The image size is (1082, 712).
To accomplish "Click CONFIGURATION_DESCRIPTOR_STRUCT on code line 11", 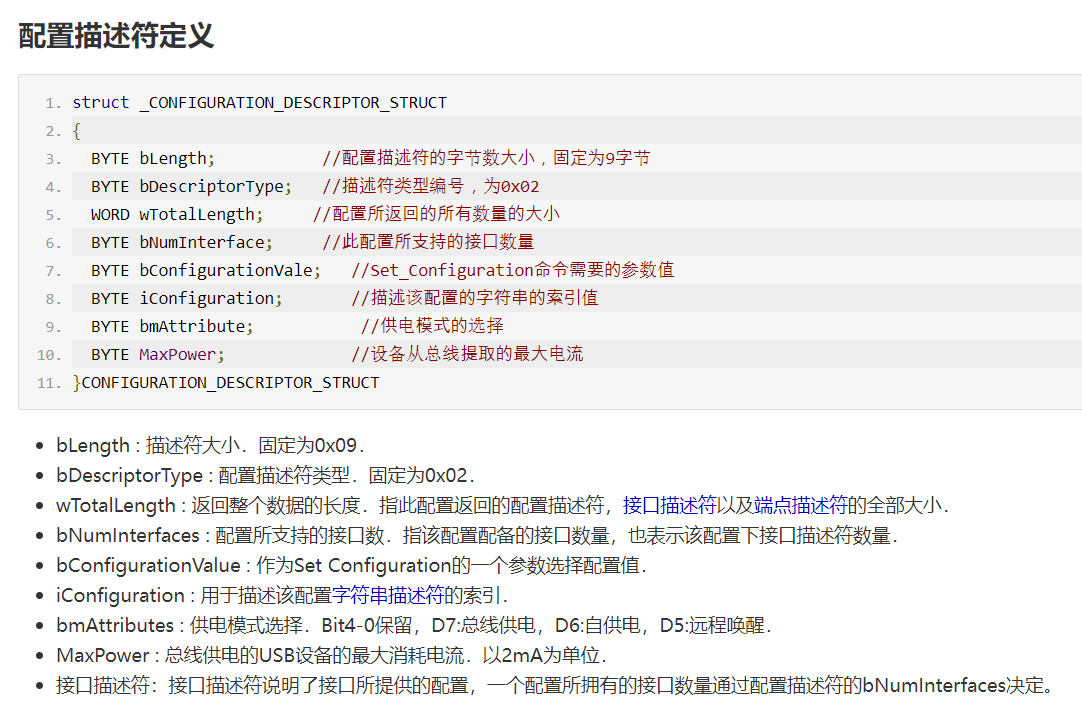I will (x=230, y=382).
